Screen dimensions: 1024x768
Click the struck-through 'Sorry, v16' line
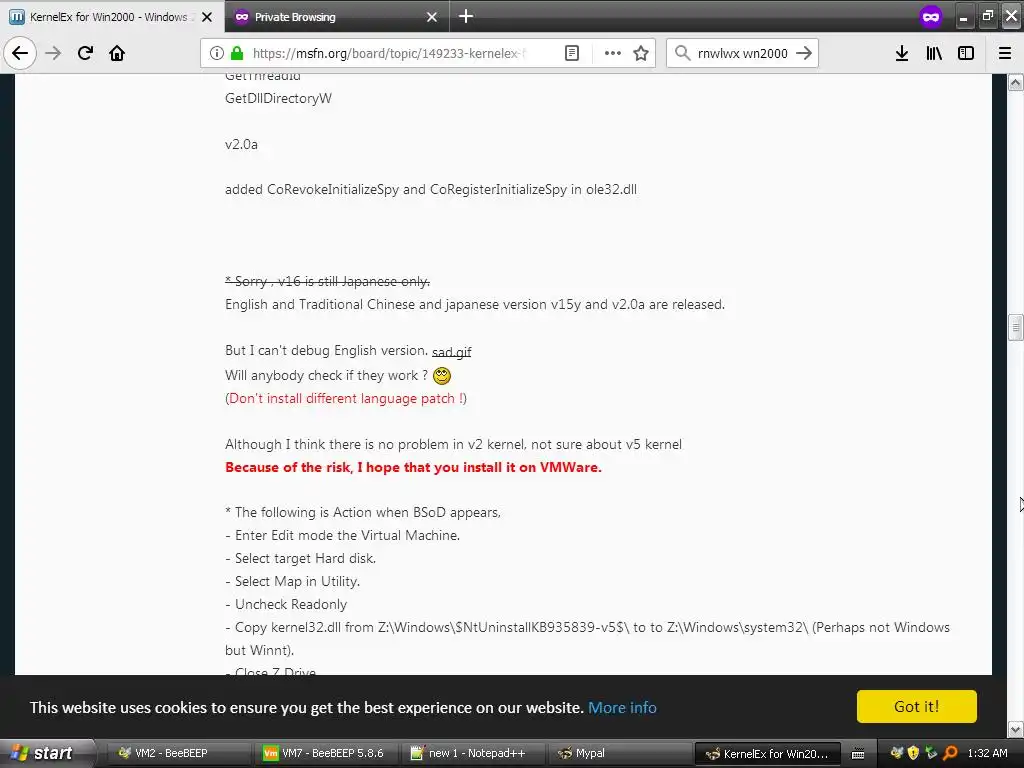327,281
